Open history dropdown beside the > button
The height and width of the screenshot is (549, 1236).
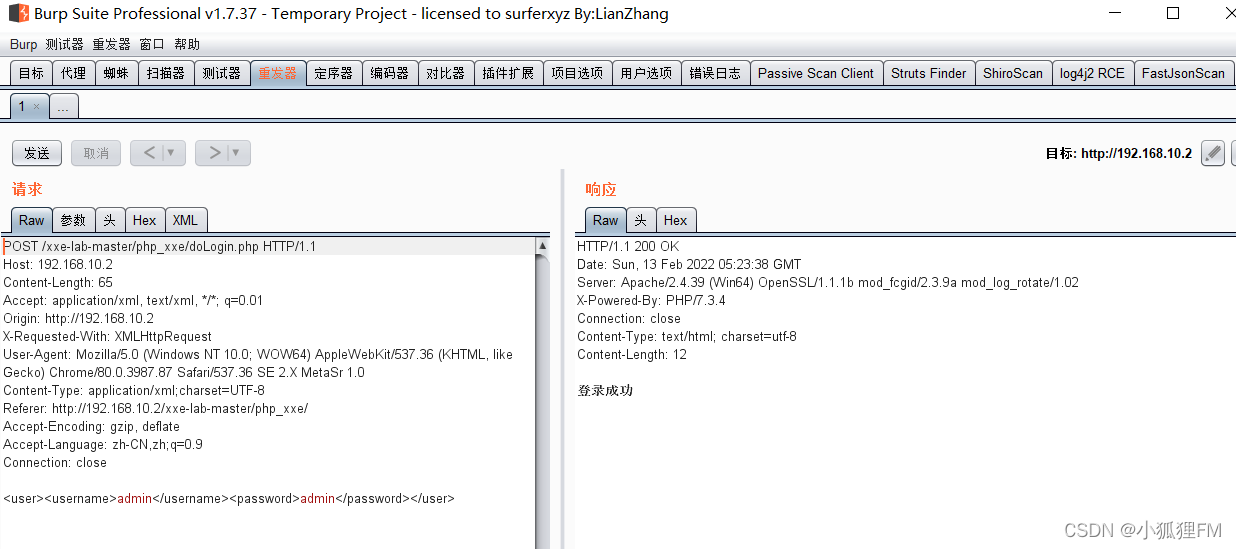pos(236,153)
